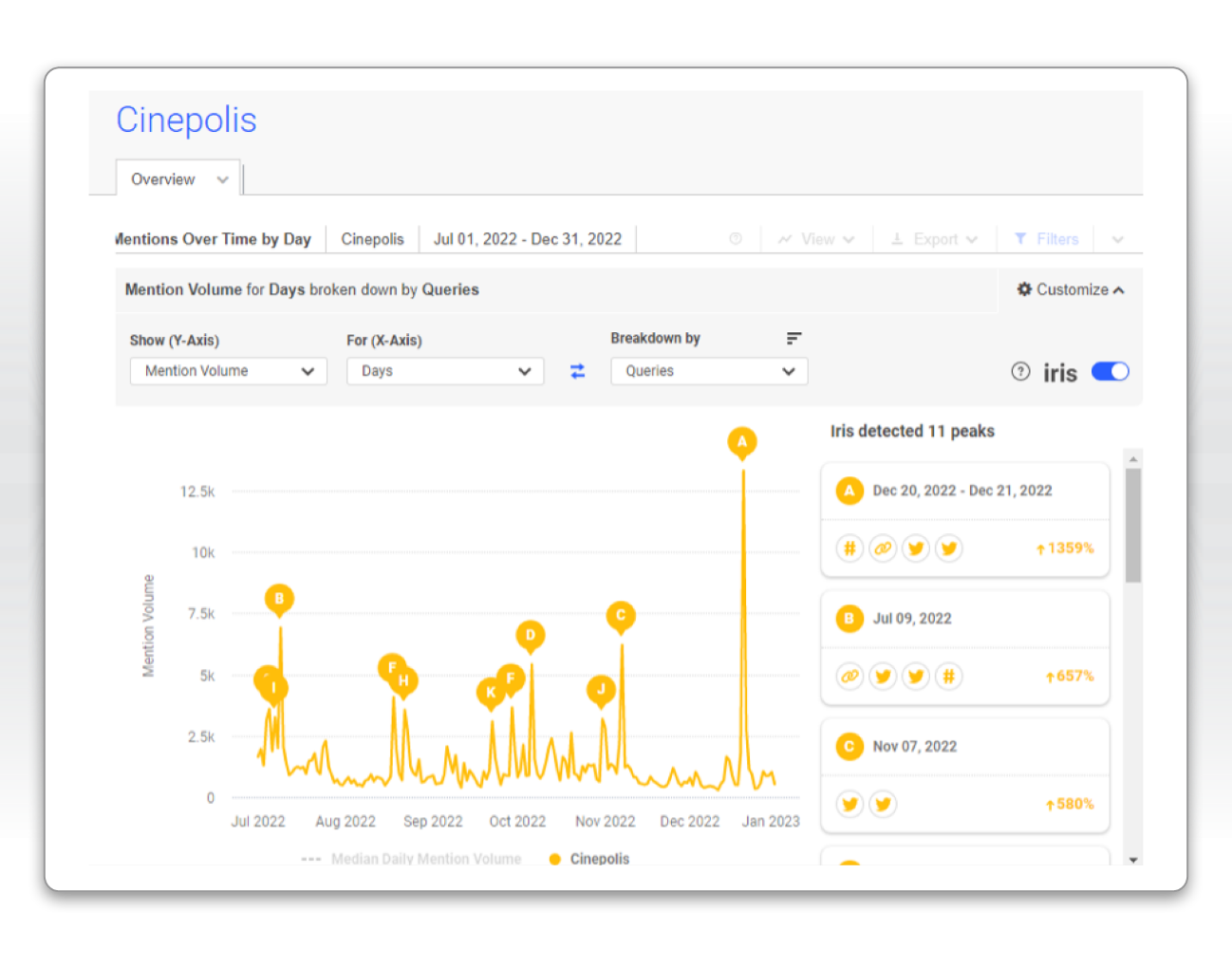Click the peaks list scroll down arrow
The image size is (1232, 966).
click(1133, 860)
